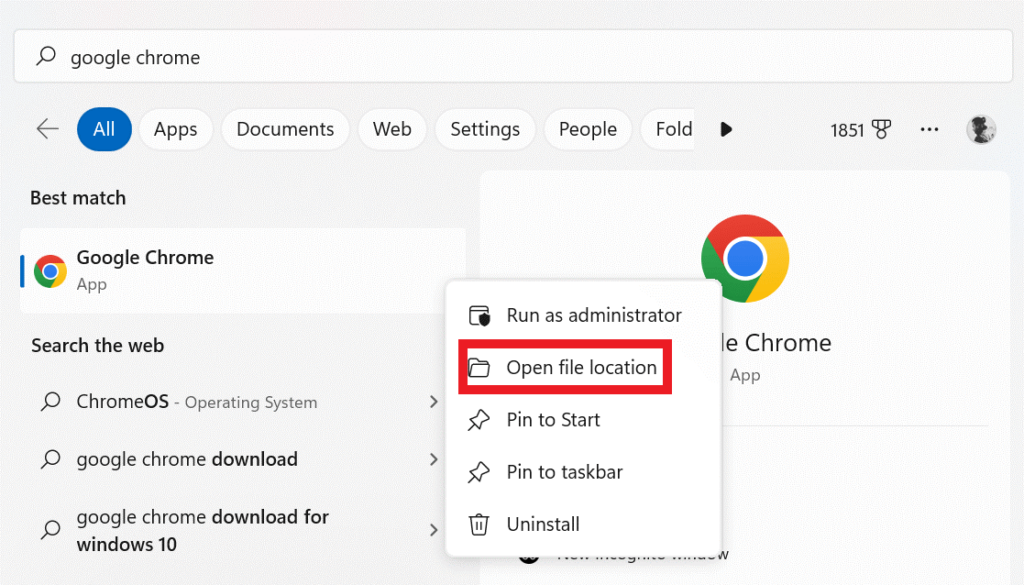Click search icon beside google chrome download
The width and height of the screenshot is (1024, 585).
[50, 459]
